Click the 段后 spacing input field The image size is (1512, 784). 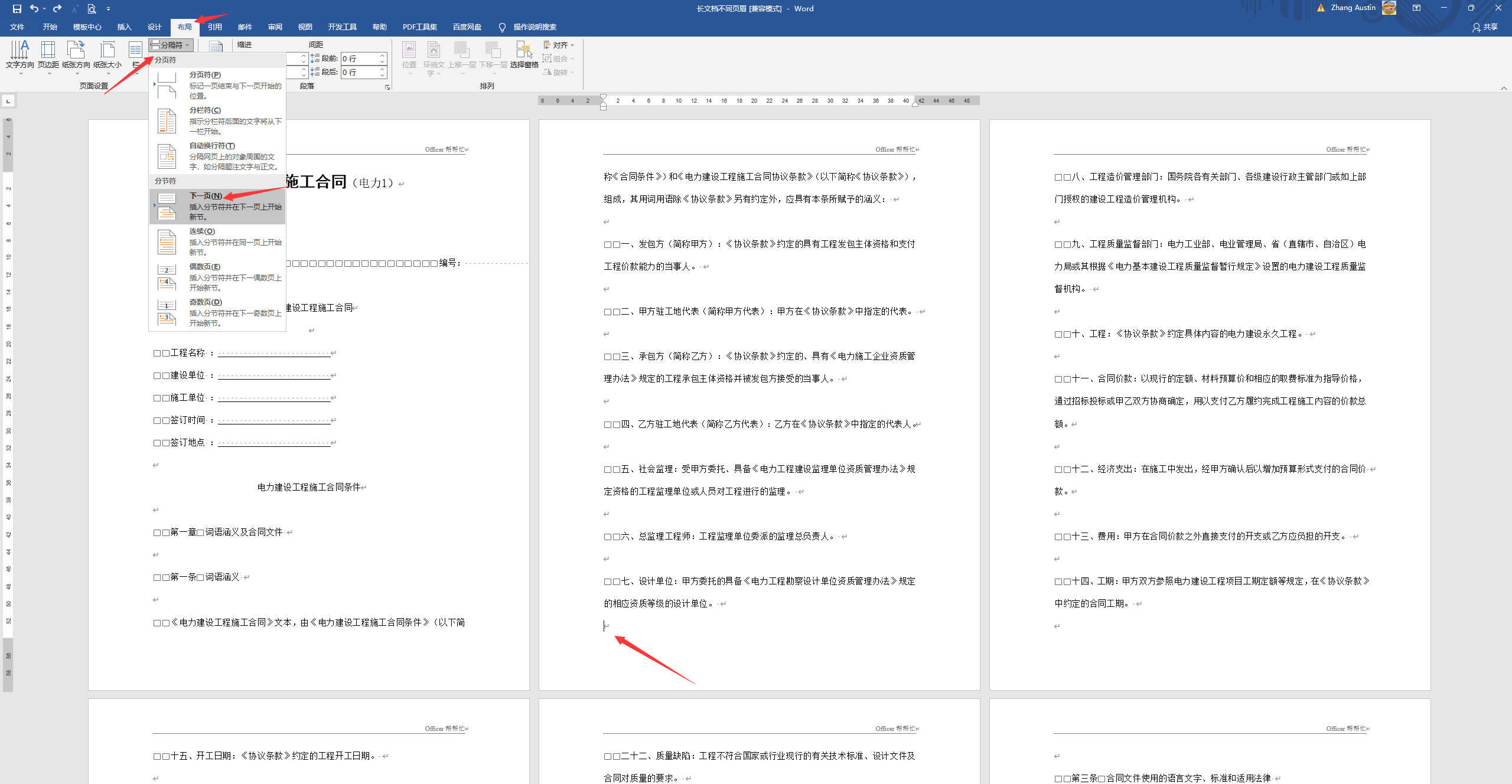[359, 72]
